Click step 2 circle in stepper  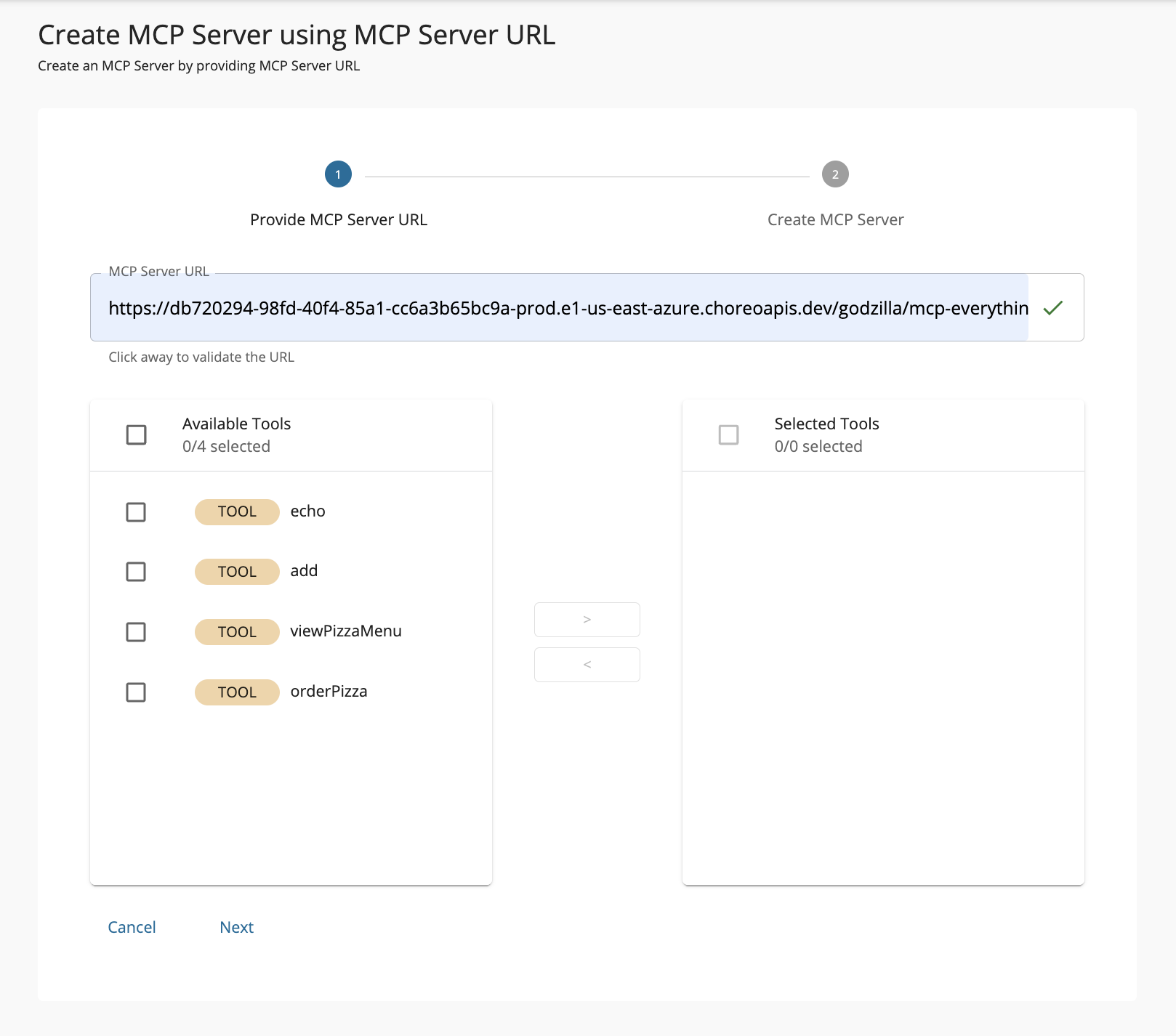835,174
